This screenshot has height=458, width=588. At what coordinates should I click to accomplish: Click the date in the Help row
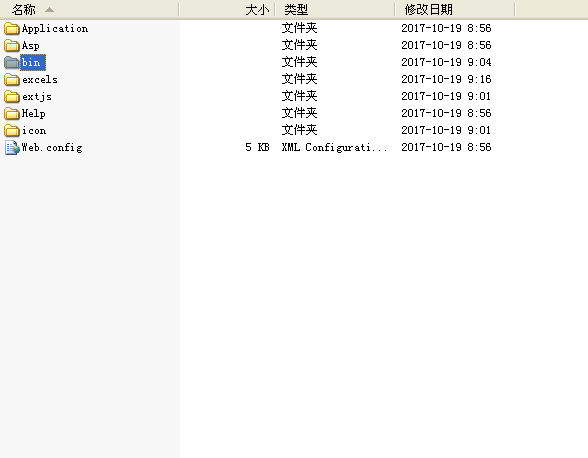[446, 113]
